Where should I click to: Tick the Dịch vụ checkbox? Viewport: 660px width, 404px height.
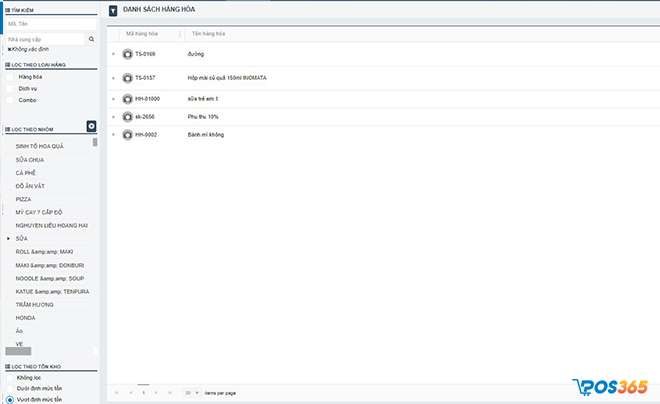[x=10, y=89]
